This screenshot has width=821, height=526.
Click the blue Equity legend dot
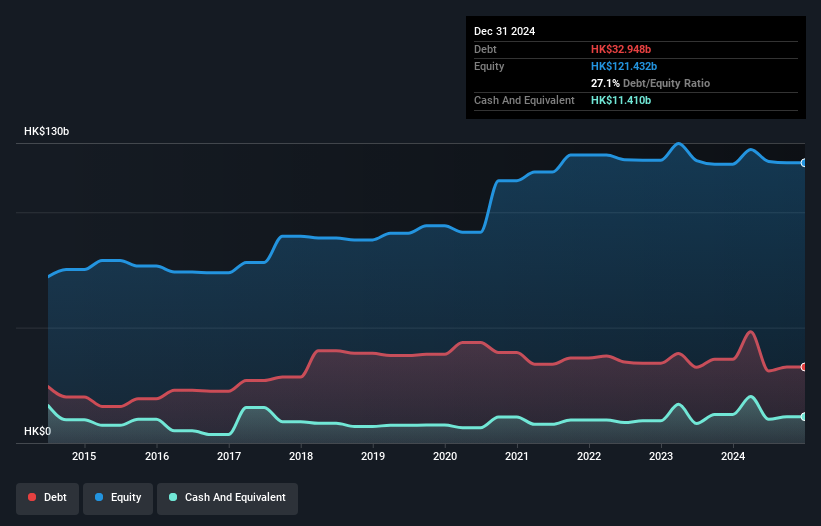pos(99,497)
